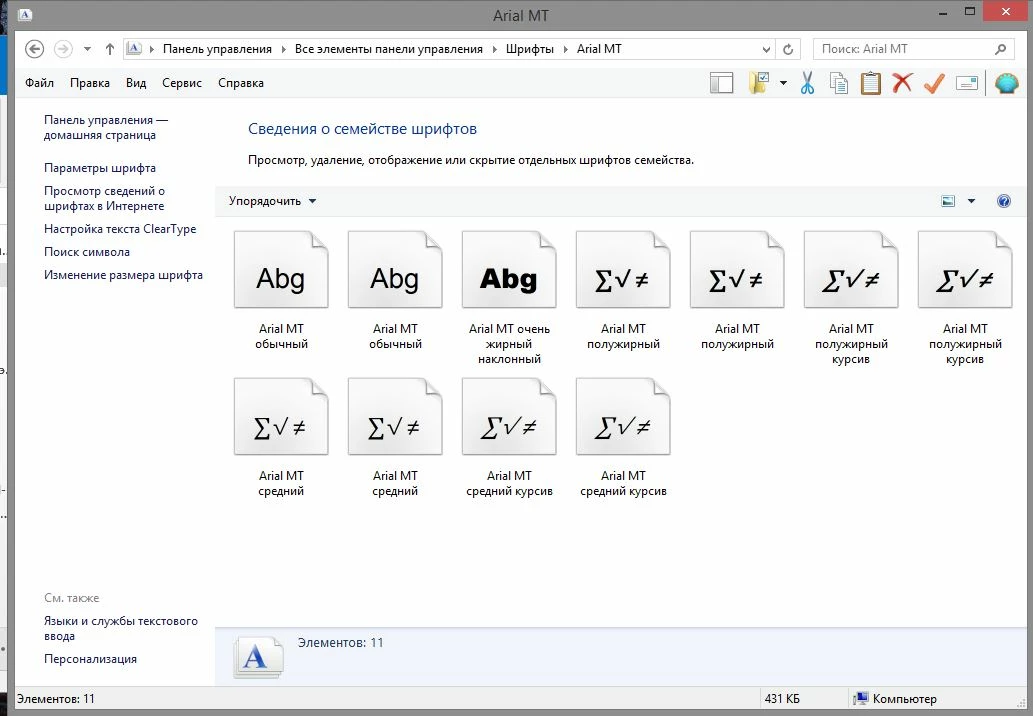Select Arial MT очень жирный наклонный font

pyautogui.click(x=509, y=298)
